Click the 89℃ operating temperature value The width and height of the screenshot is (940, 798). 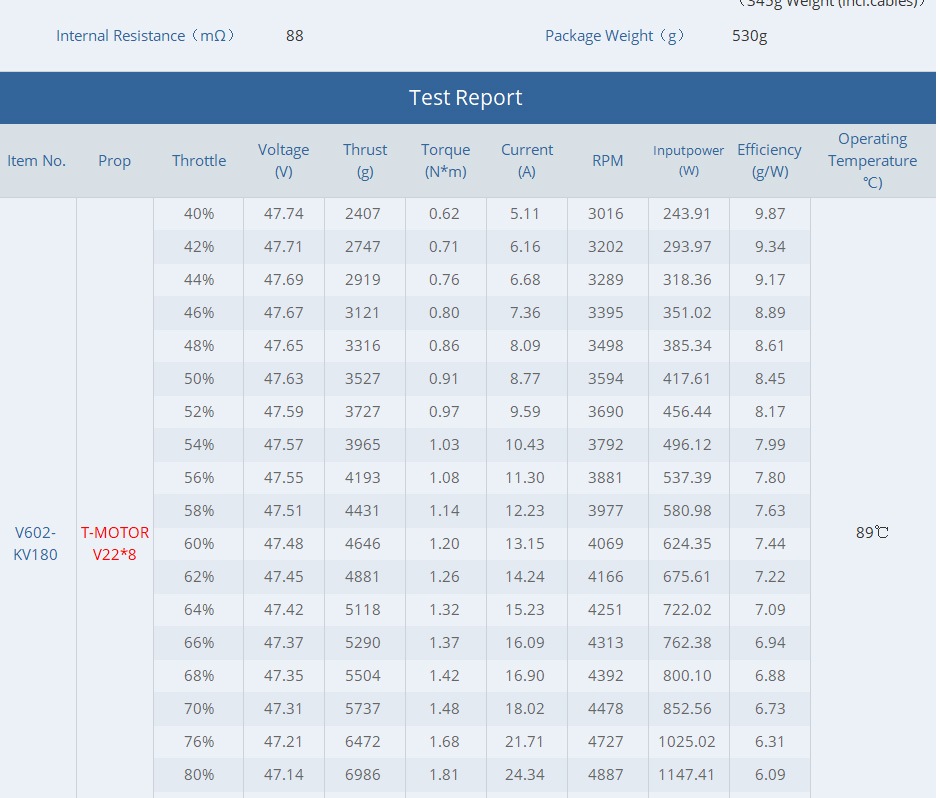pos(873,533)
